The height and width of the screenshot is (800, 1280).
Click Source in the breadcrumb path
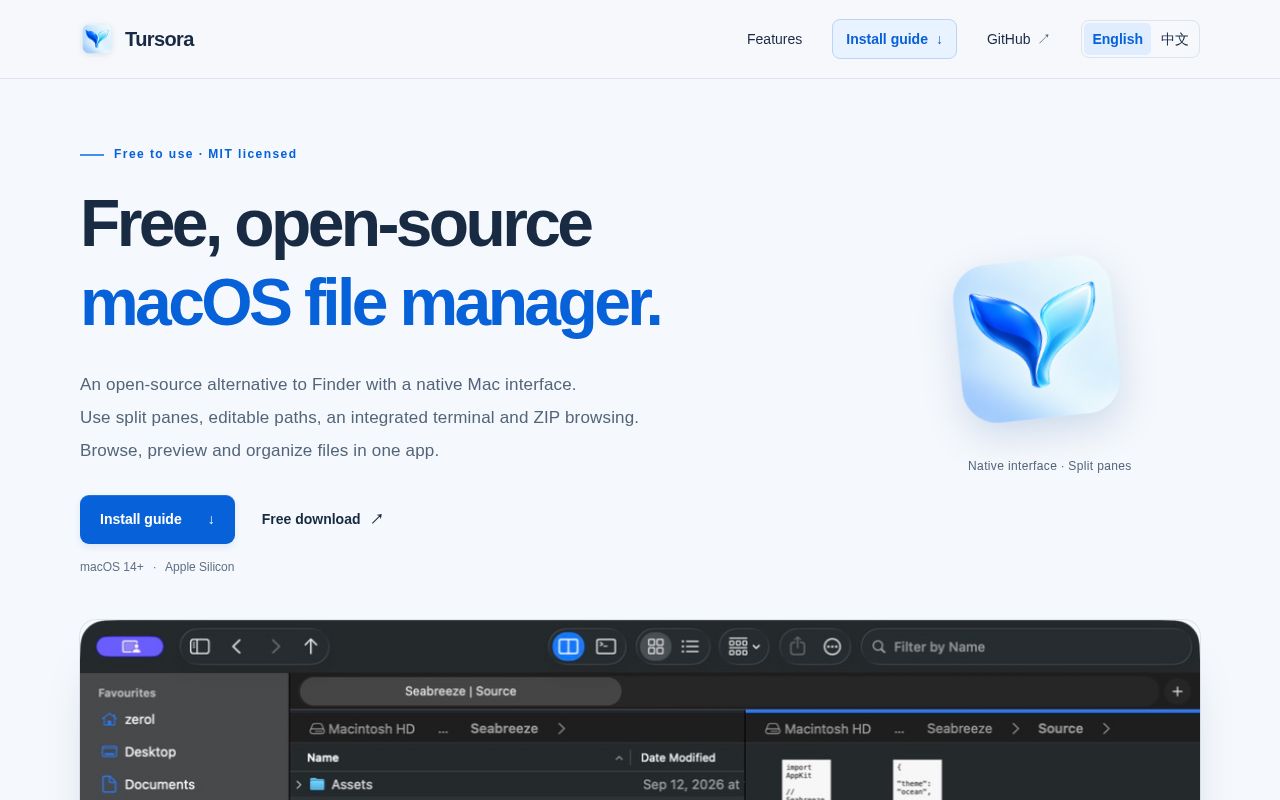coord(1060,729)
